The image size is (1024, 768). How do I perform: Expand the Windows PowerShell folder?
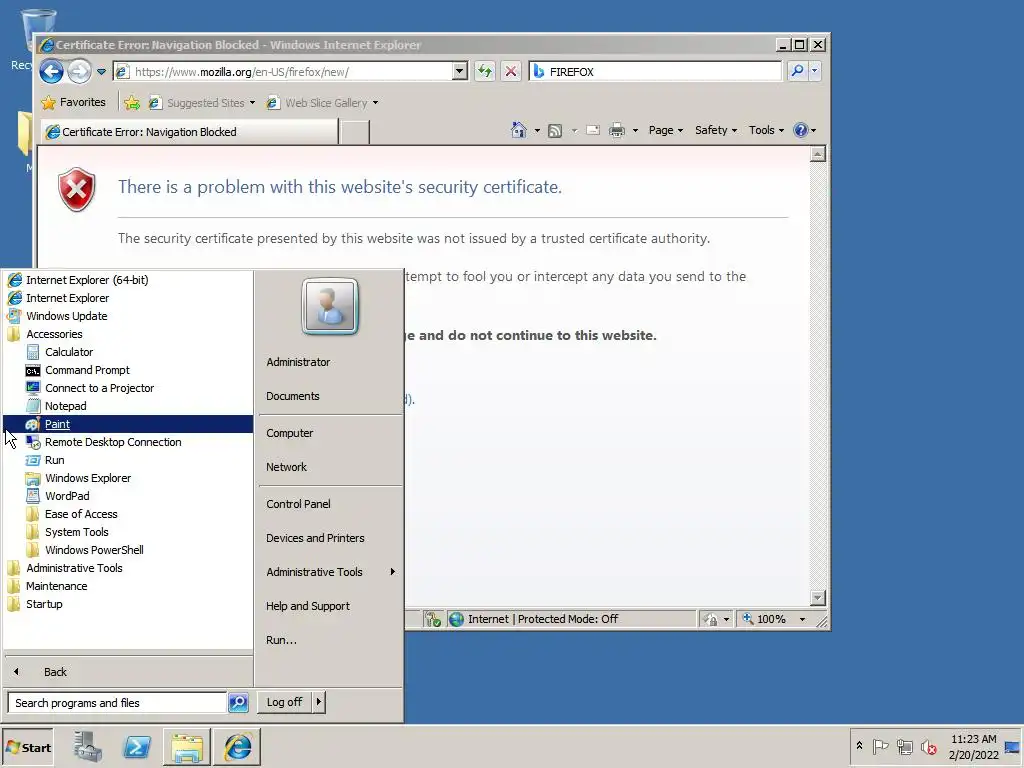(x=128, y=550)
